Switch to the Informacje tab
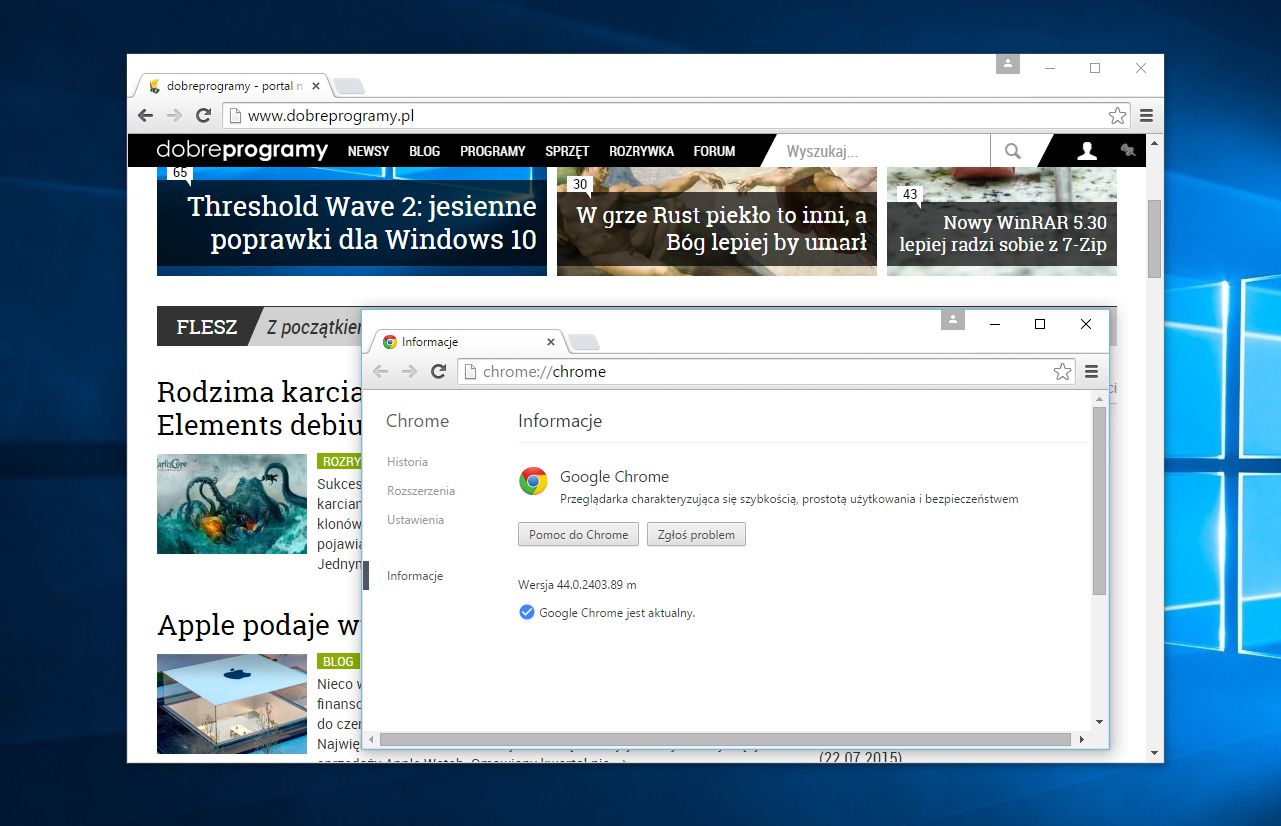The image size is (1281, 826). tap(468, 342)
